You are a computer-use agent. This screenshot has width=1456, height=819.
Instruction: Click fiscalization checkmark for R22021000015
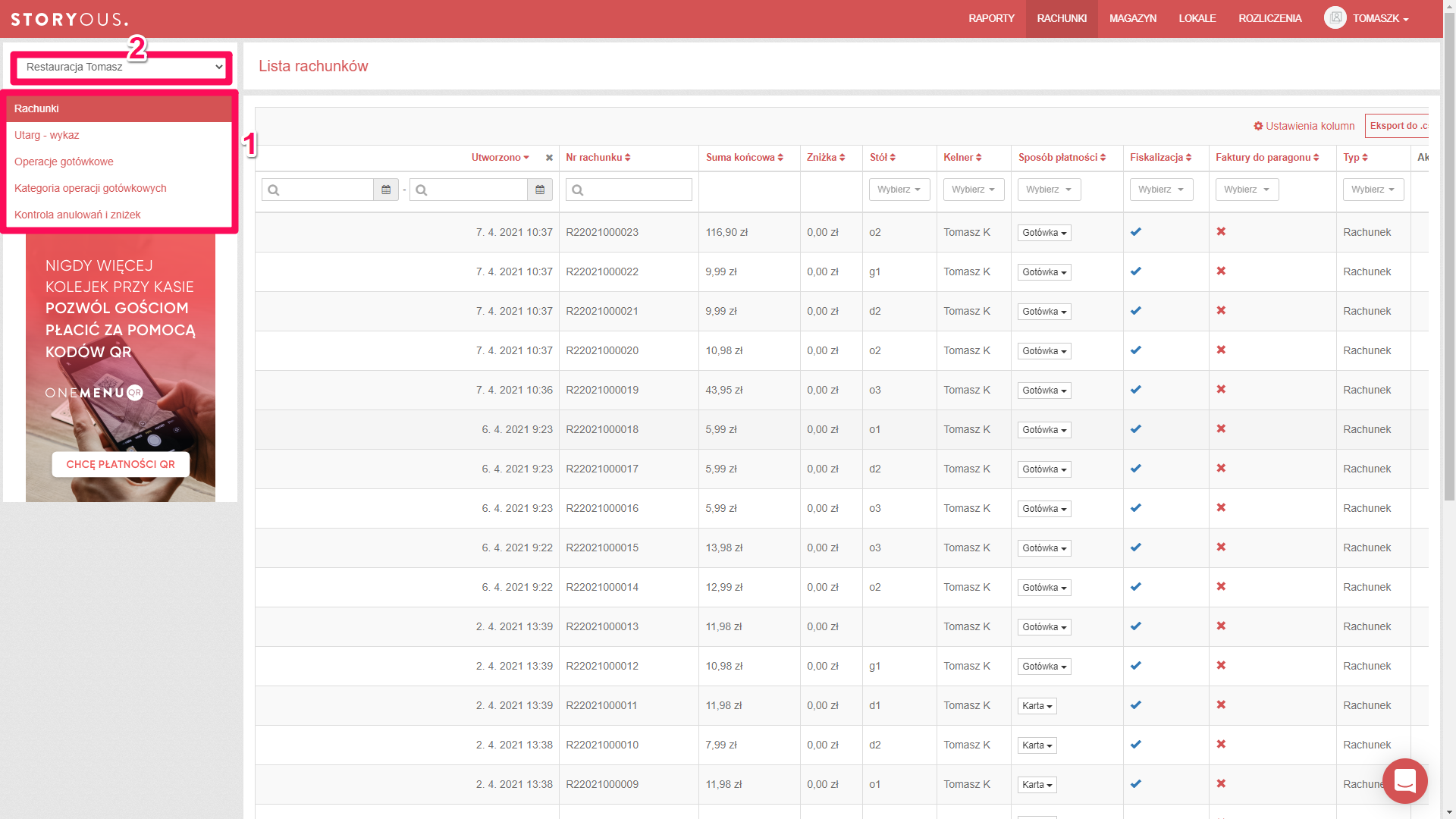tap(1135, 548)
